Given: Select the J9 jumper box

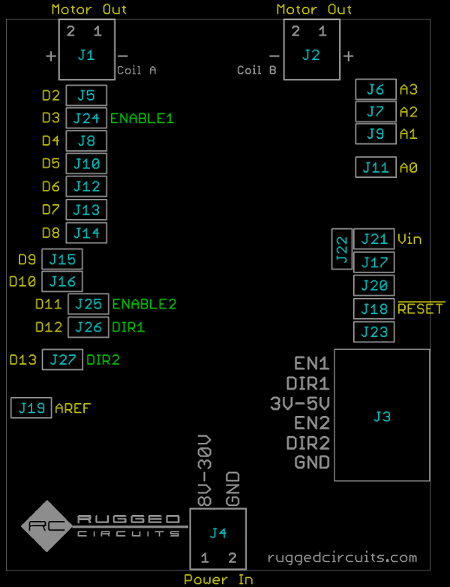Looking at the screenshot, I should point(376,134).
